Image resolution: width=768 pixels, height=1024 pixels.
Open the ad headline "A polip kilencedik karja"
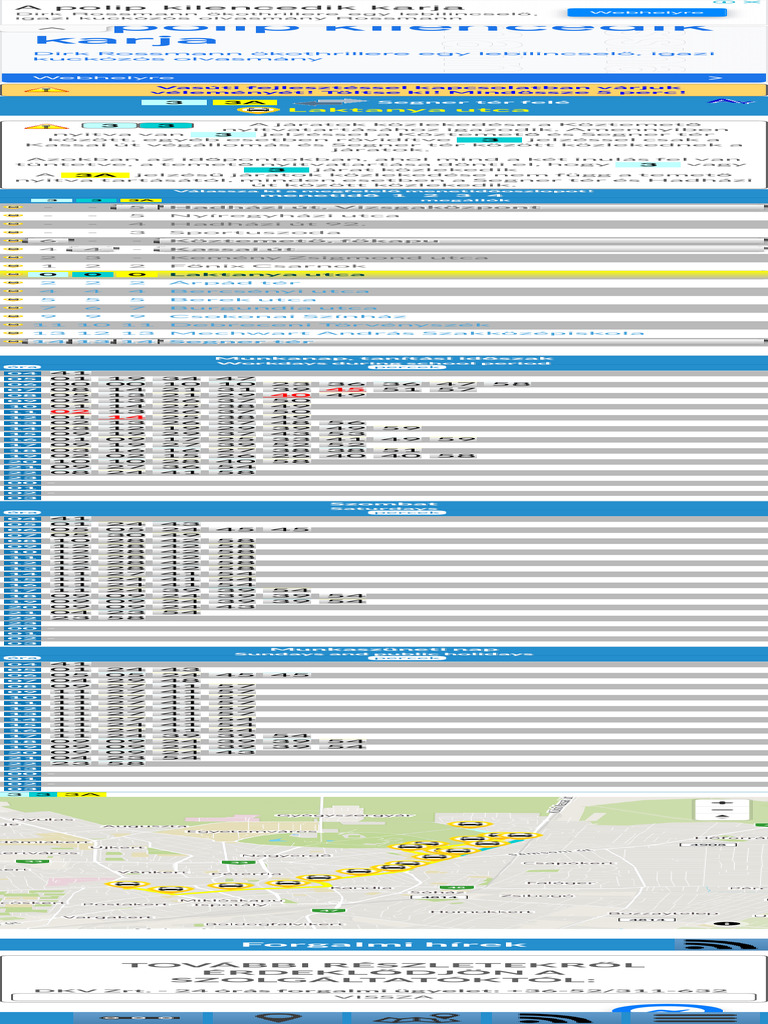239,7
